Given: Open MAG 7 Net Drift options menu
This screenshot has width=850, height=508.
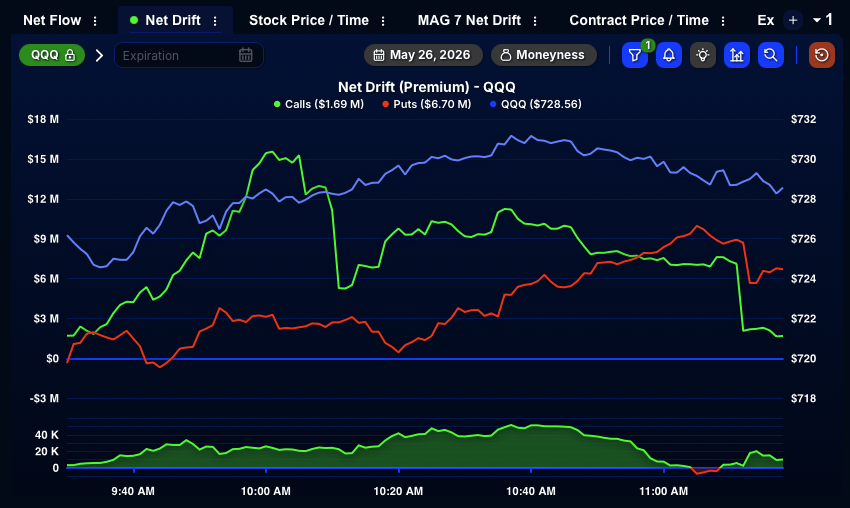Looking at the screenshot, I should (x=535, y=21).
